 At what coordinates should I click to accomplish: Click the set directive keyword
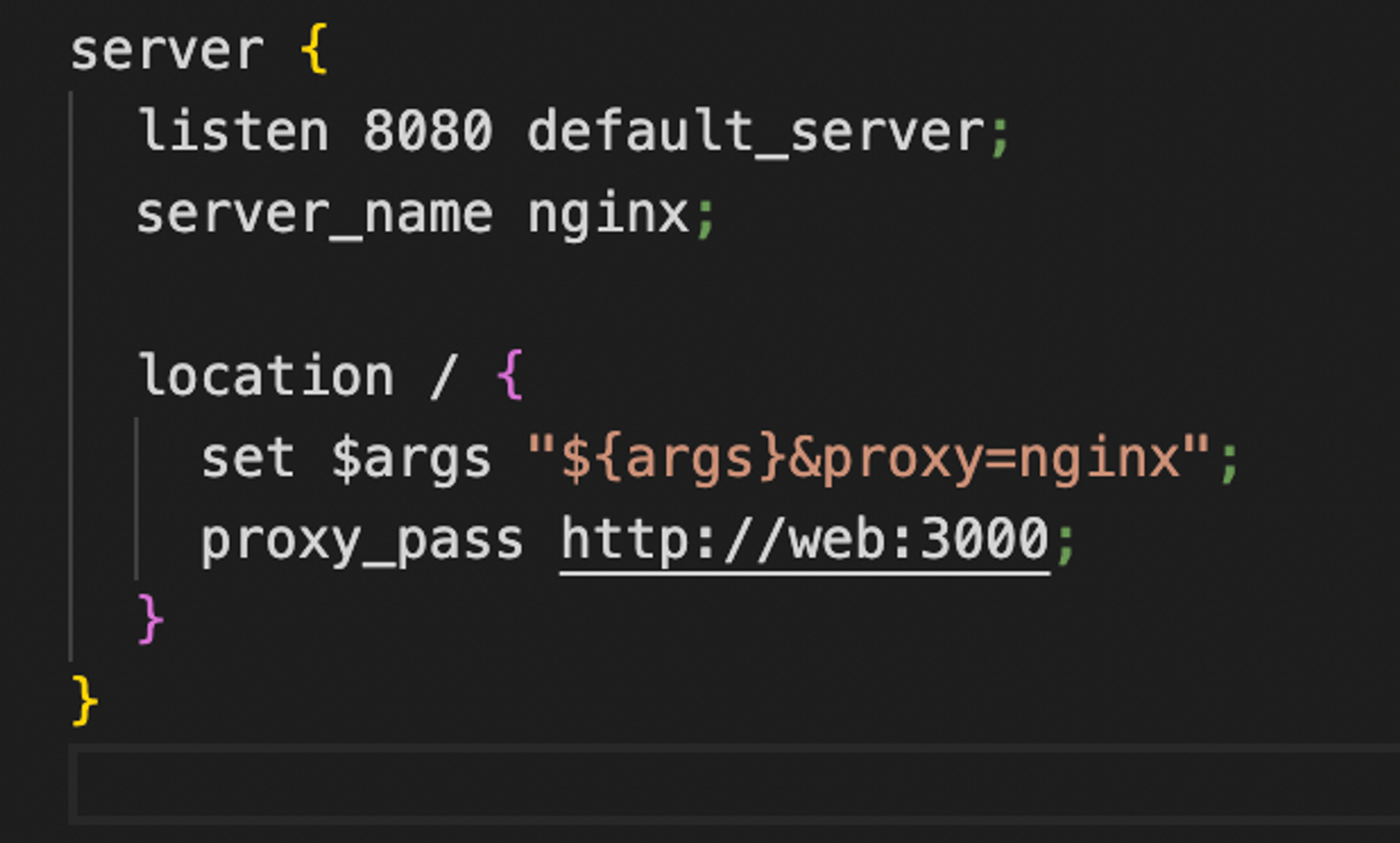(x=248, y=459)
